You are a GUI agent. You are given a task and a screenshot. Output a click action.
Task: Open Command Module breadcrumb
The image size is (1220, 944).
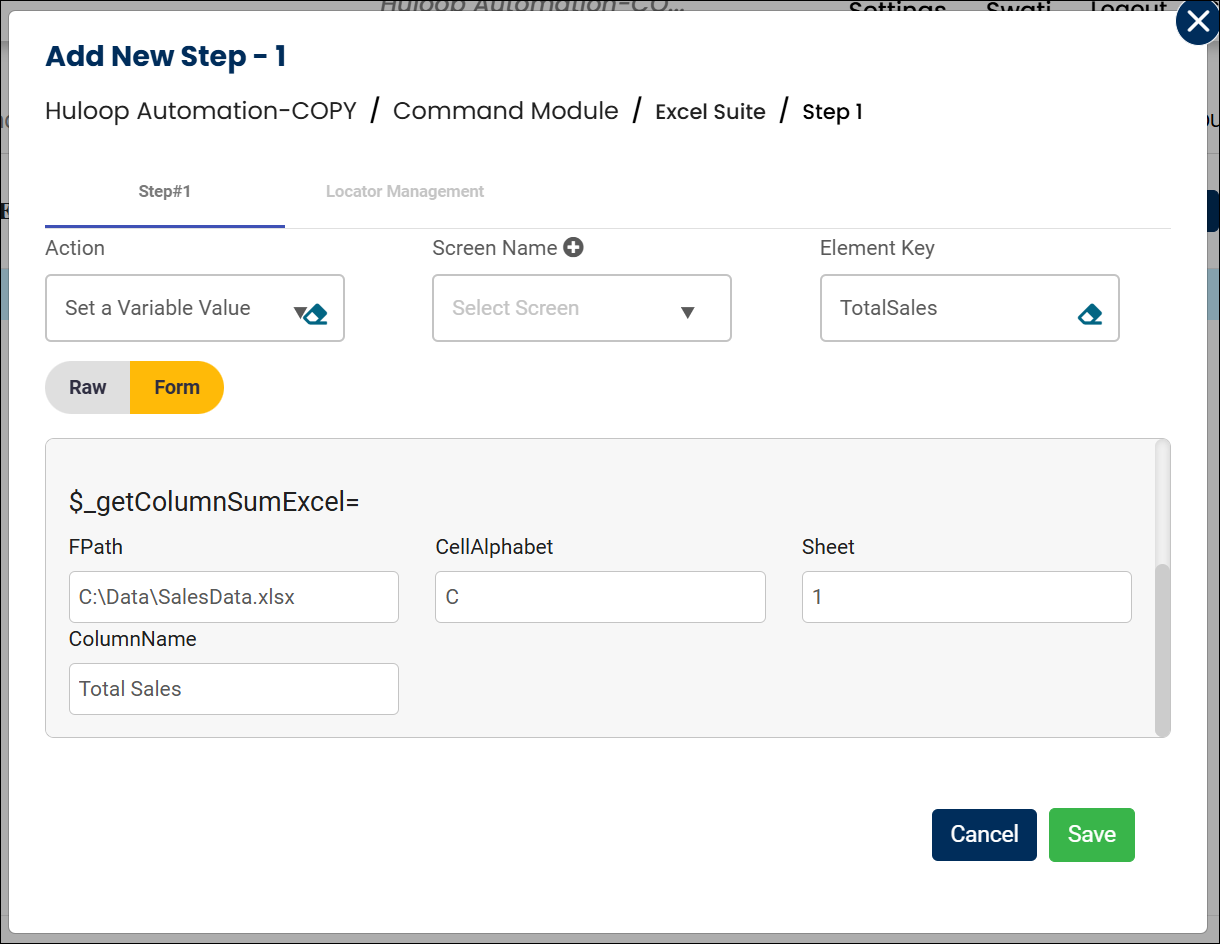point(505,111)
